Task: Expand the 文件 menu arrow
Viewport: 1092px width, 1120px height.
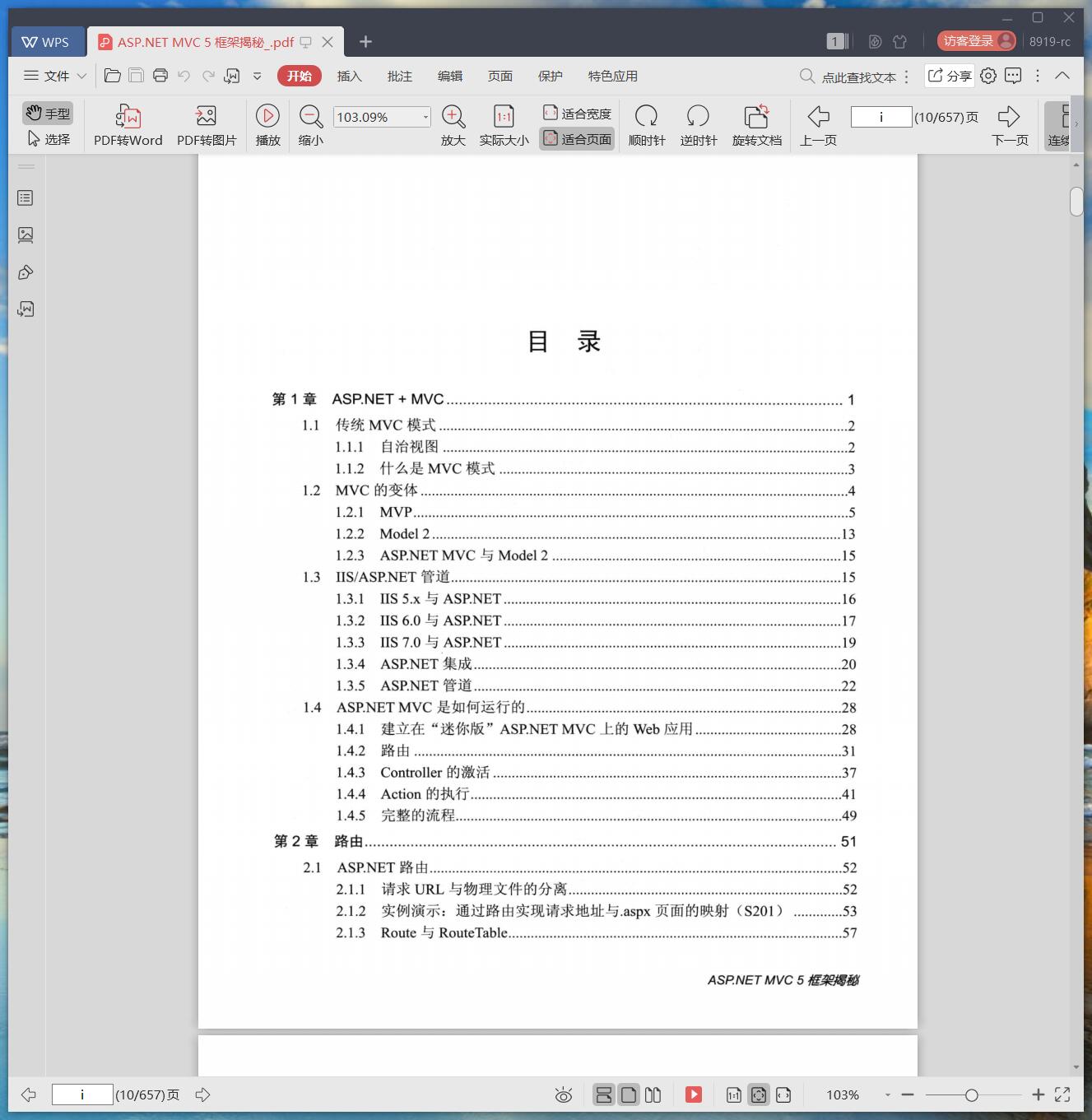Action: [81, 76]
